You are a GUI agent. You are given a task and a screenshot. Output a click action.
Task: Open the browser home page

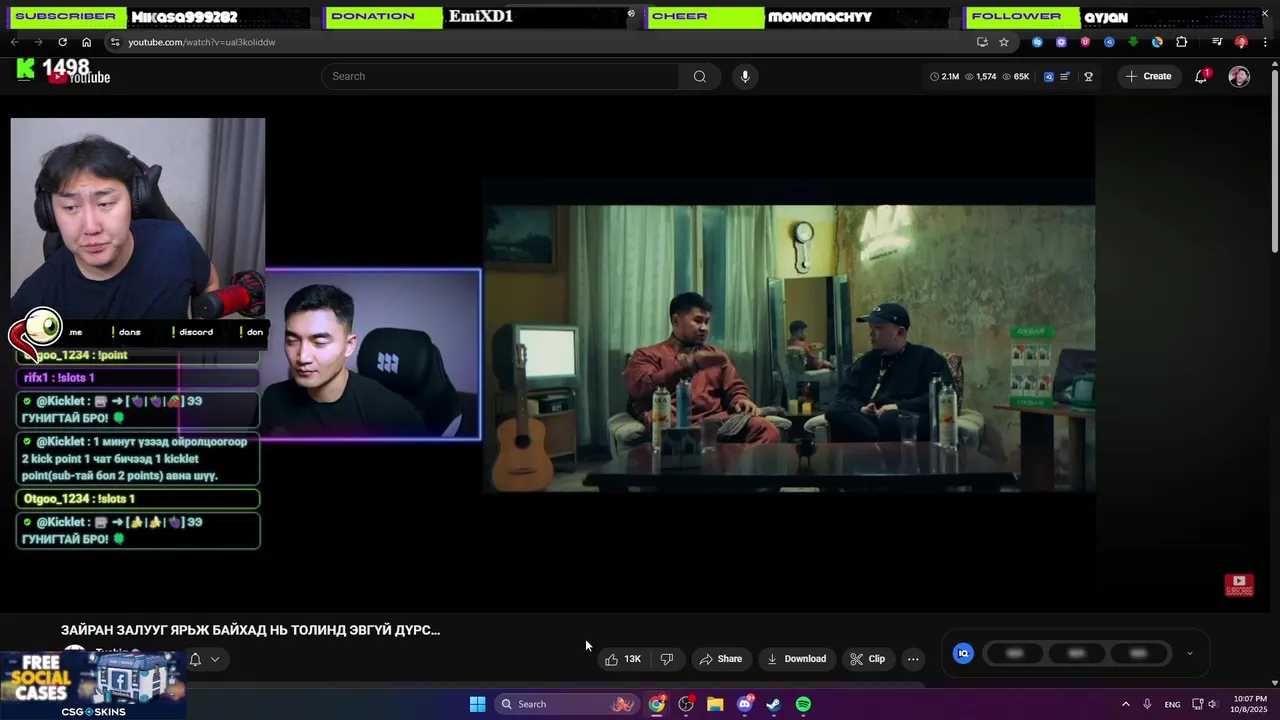(x=86, y=42)
